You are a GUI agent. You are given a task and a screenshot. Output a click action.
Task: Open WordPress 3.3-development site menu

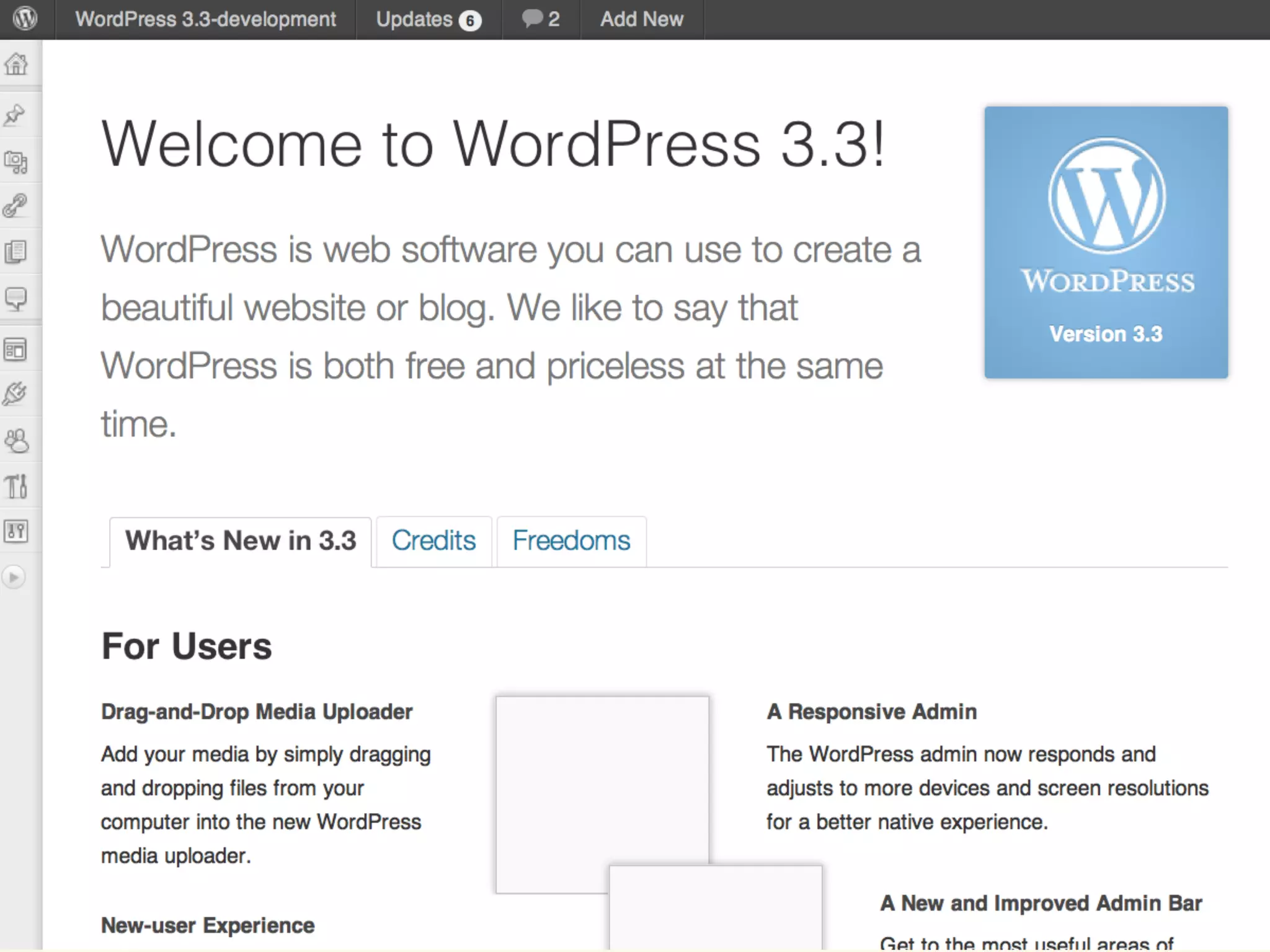point(205,19)
